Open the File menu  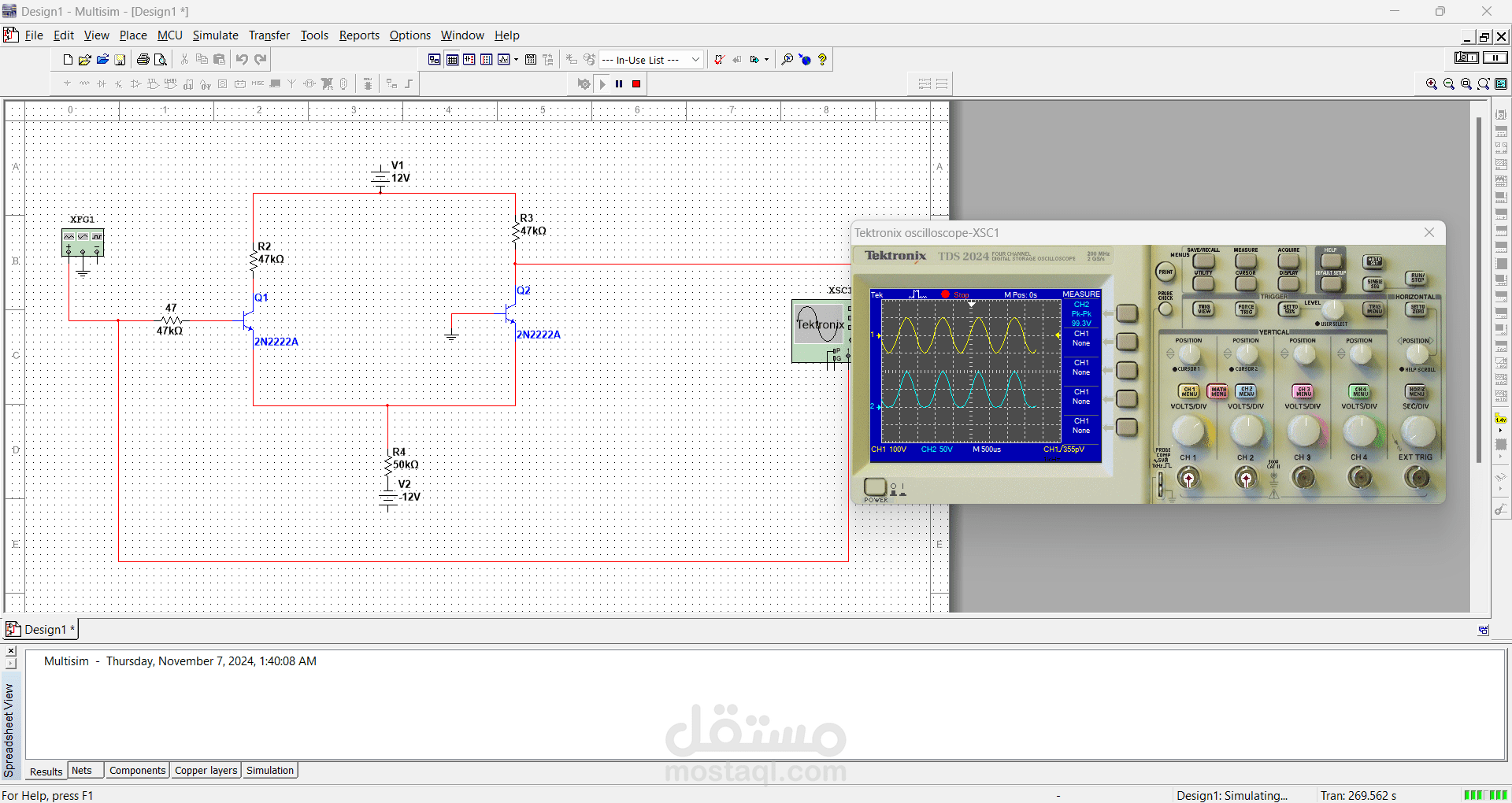pyautogui.click(x=34, y=35)
